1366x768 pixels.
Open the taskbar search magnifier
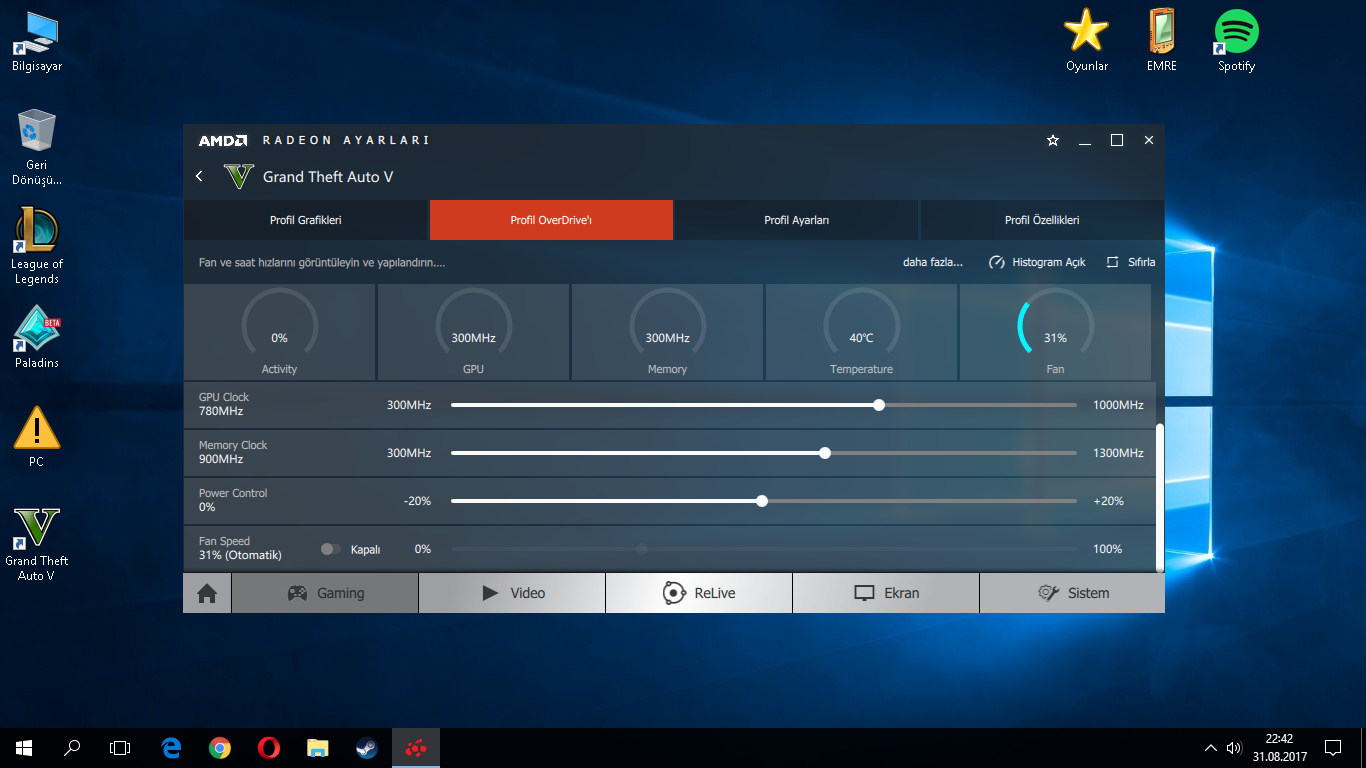pyautogui.click(x=72, y=747)
